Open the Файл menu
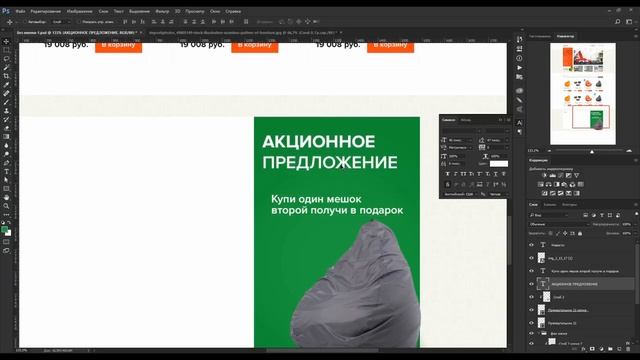The height and width of the screenshot is (360, 640). click(20, 11)
